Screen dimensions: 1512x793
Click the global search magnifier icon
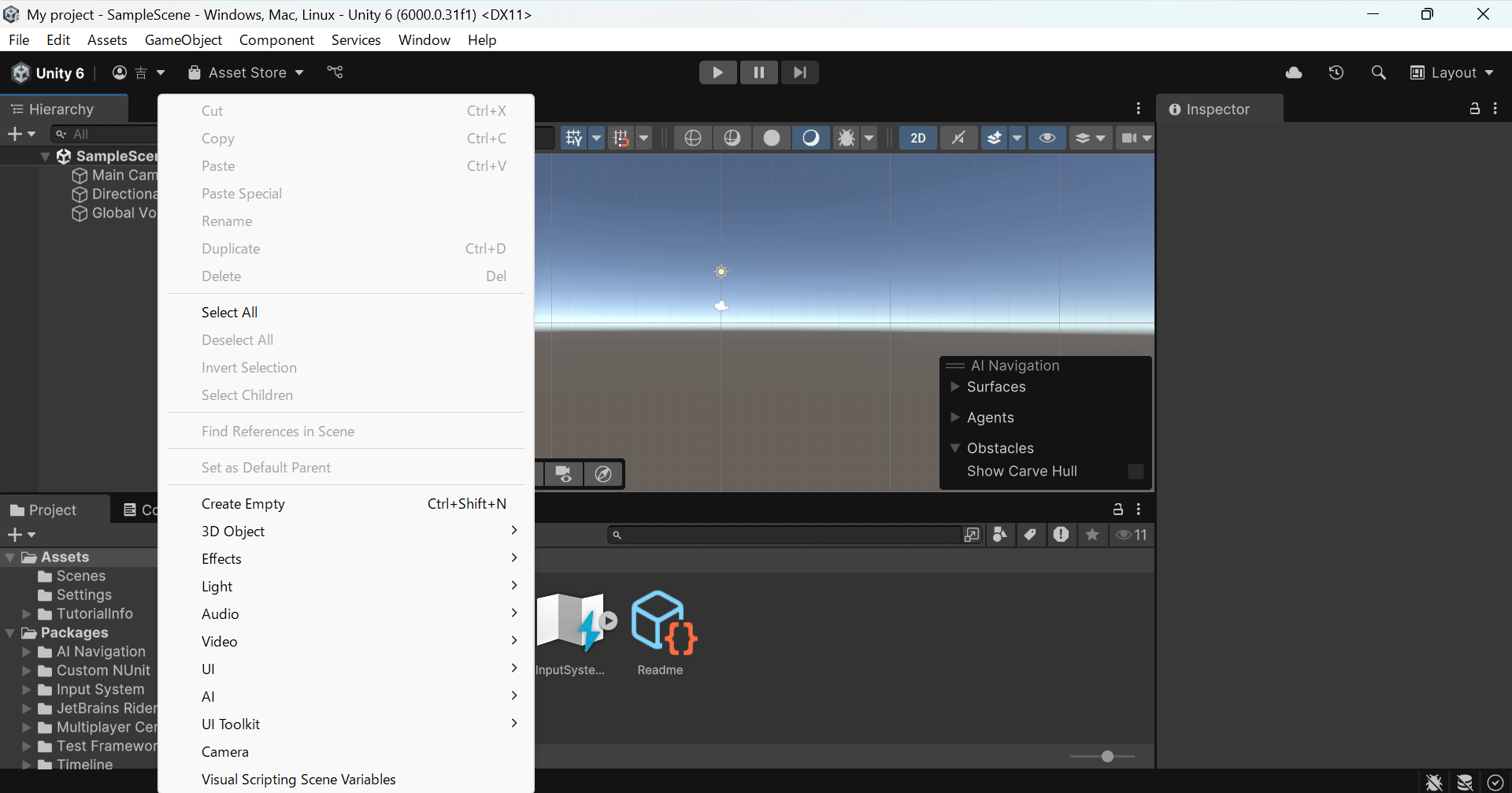tap(1378, 72)
